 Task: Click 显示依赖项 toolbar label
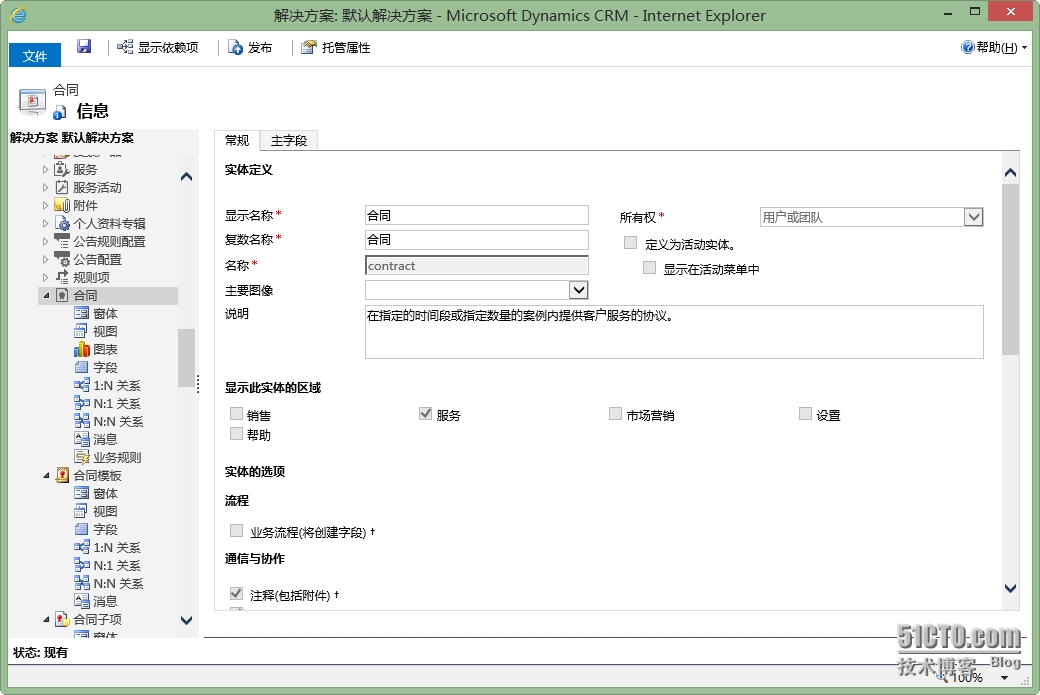[168, 48]
